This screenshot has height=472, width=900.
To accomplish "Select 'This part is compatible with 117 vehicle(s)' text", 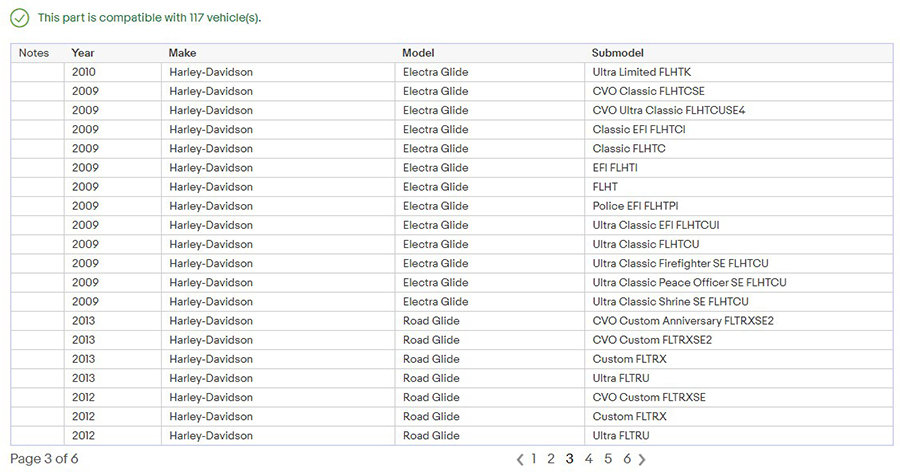I will point(149,18).
